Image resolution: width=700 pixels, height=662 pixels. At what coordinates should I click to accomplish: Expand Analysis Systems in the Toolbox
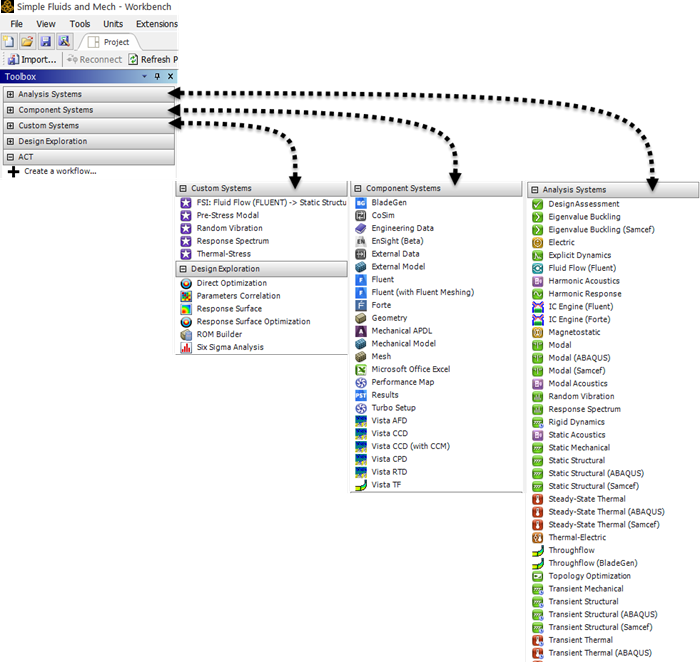tap(10, 94)
